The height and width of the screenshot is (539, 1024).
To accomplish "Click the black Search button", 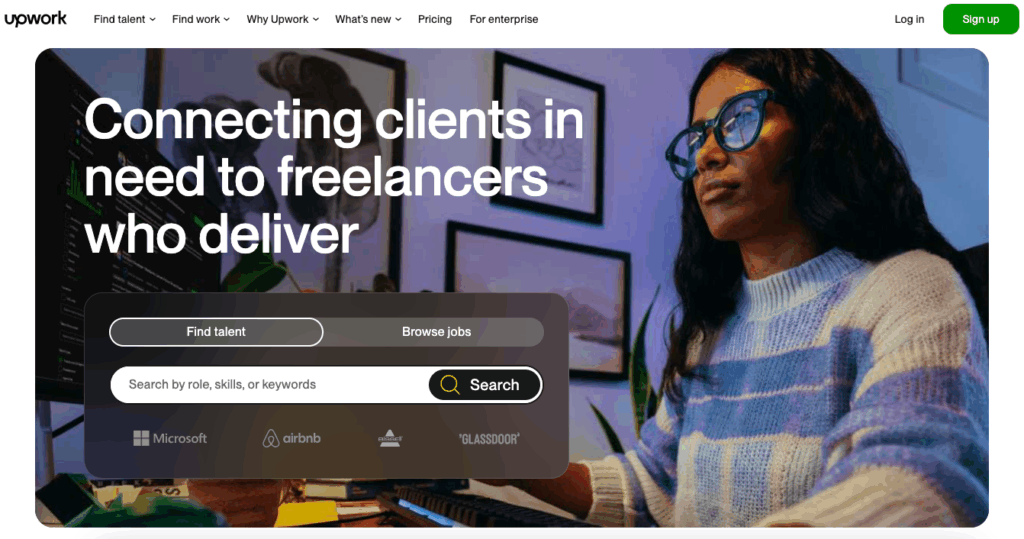I will [485, 385].
